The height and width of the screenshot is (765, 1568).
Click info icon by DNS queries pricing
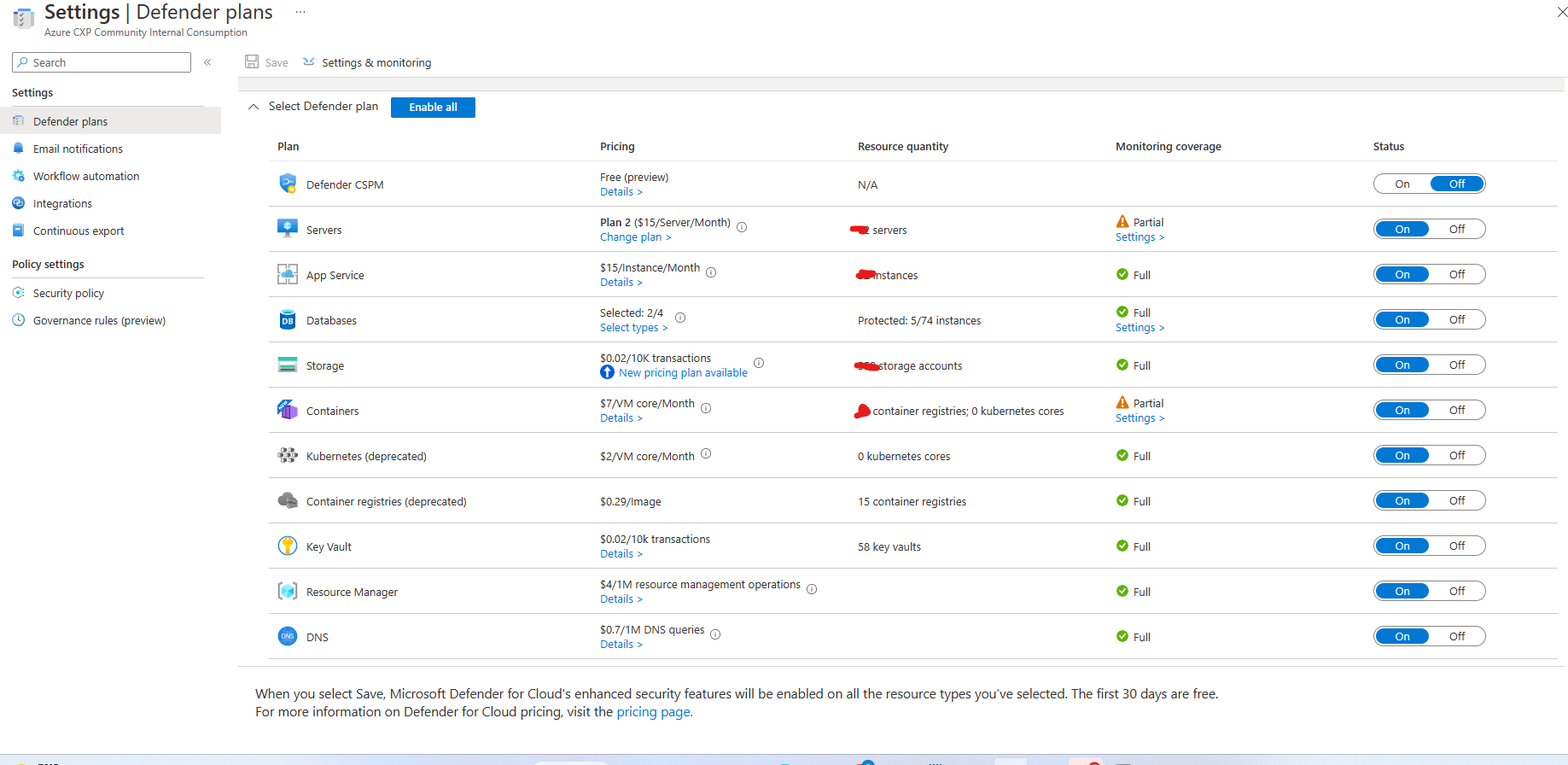[715, 634]
